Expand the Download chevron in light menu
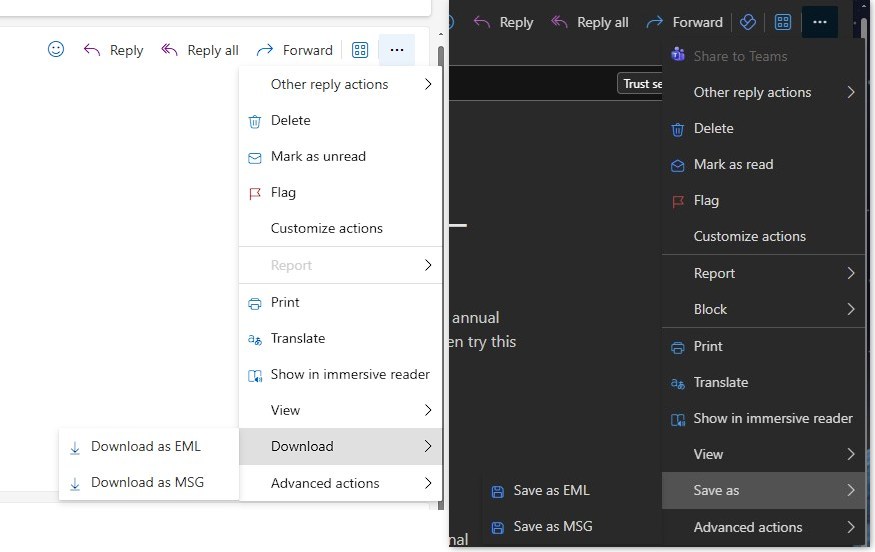Viewport: 875px width, 552px height. tap(428, 447)
